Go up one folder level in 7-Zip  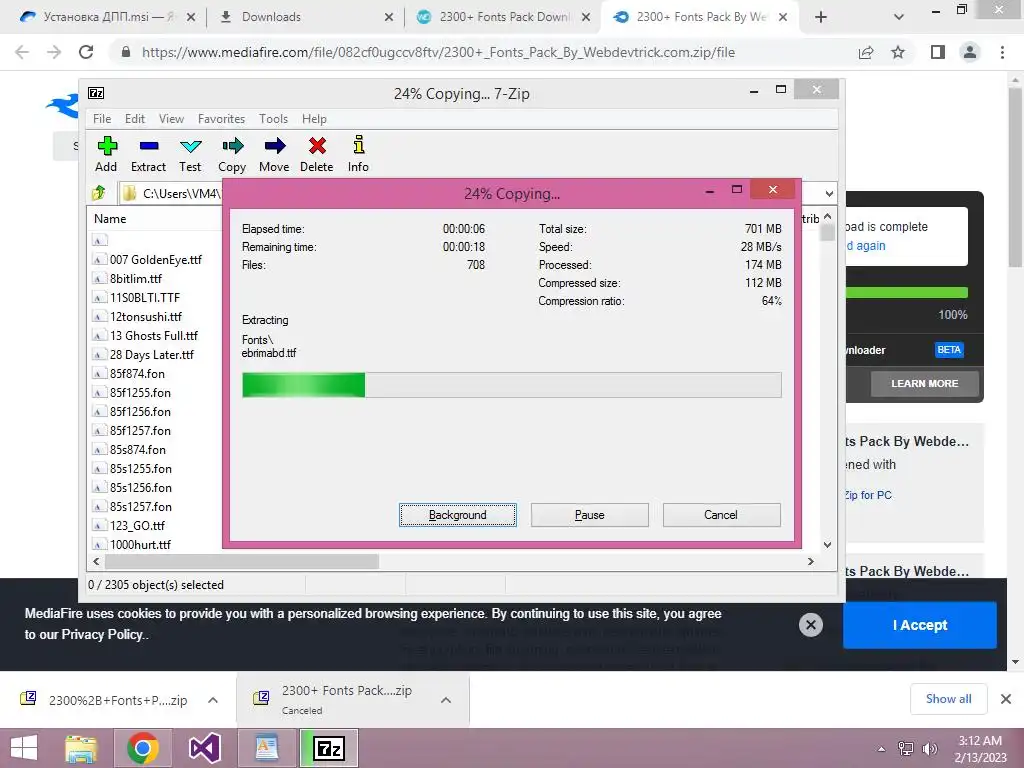tap(99, 193)
